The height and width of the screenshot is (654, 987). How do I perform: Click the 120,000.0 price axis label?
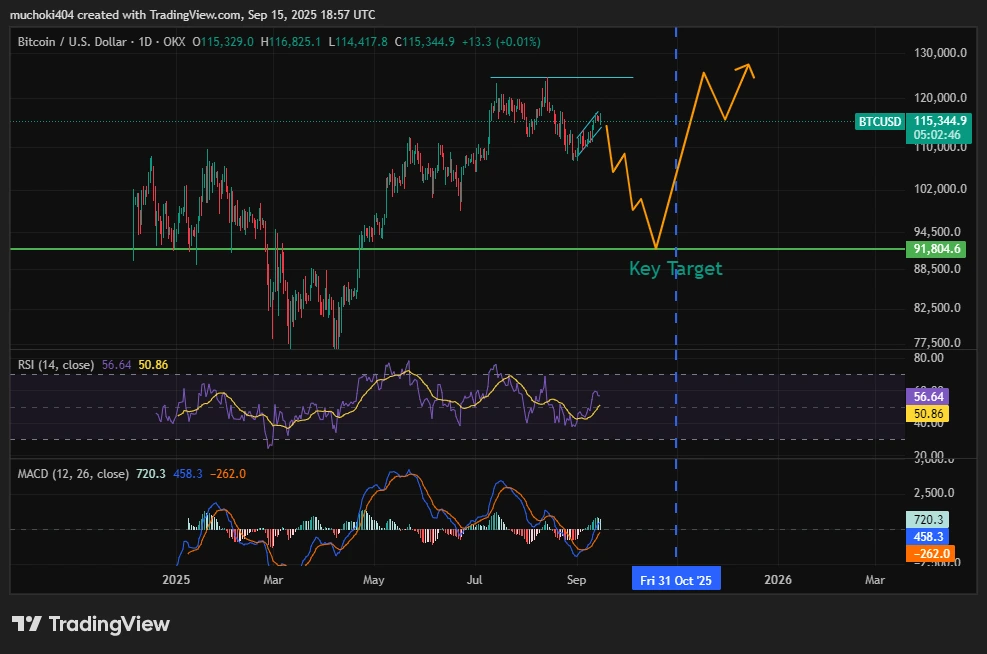pos(940,98)
